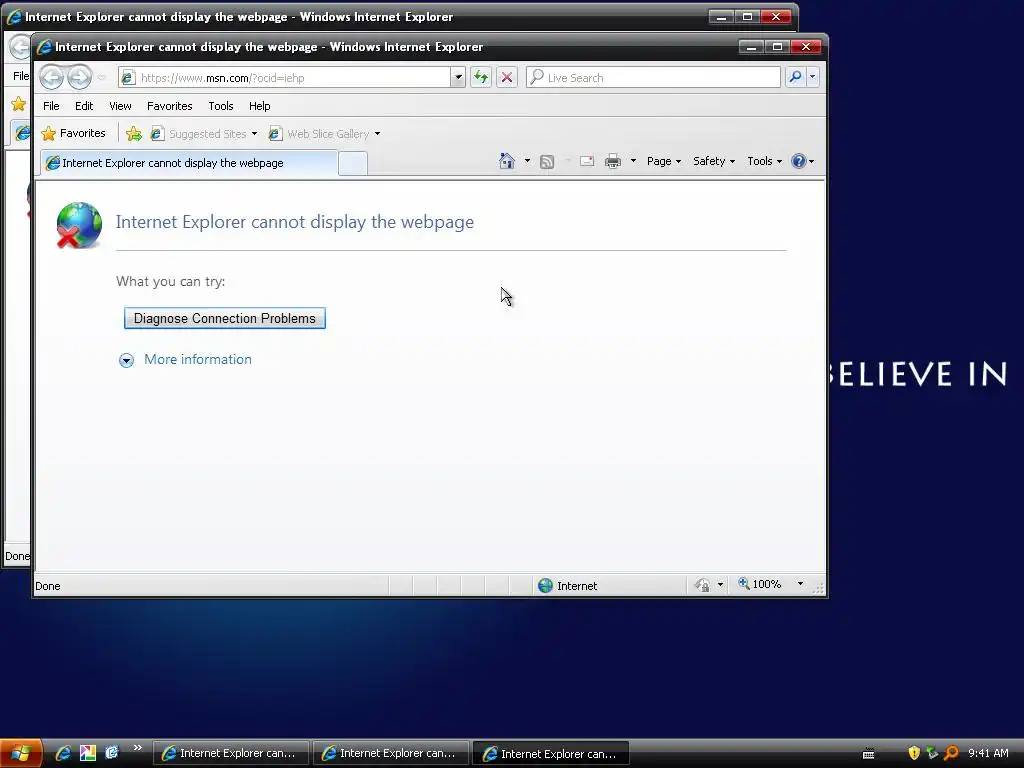Open the zoom level dropdown arrow
The width and height of the screenshot is (1024, 768).
pos(800,584)
